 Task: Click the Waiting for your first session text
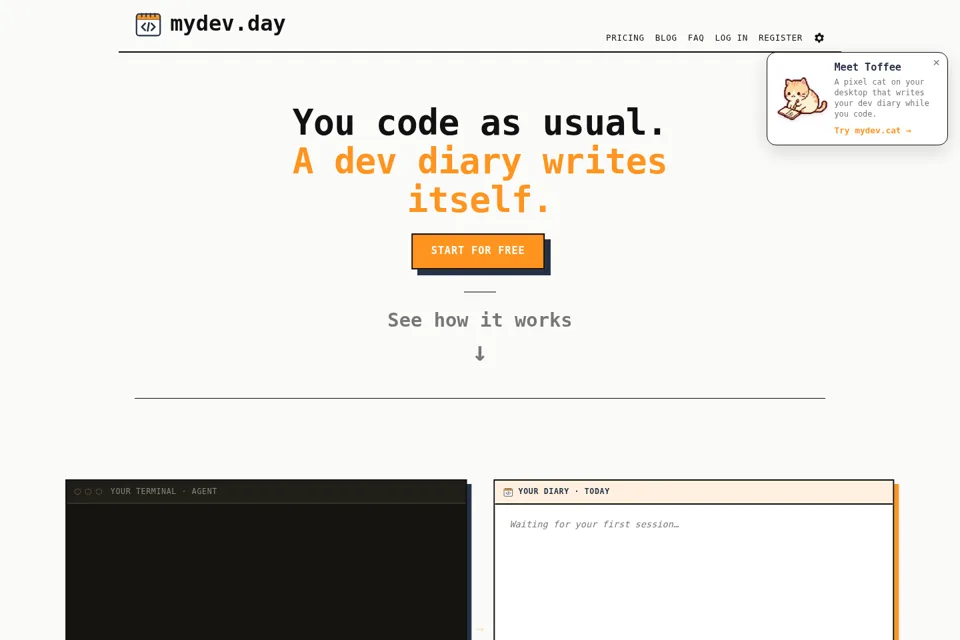(594, 524)
